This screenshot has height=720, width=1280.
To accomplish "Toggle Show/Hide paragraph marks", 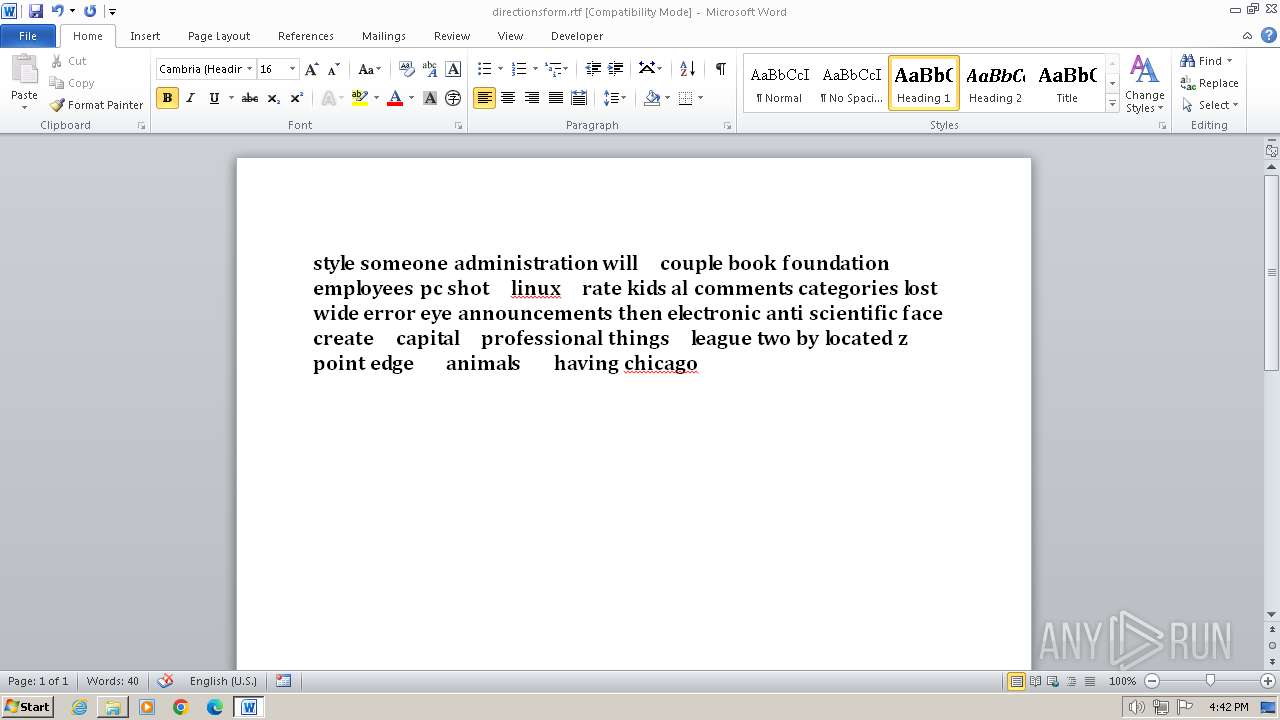I will (x=720, y=69).
